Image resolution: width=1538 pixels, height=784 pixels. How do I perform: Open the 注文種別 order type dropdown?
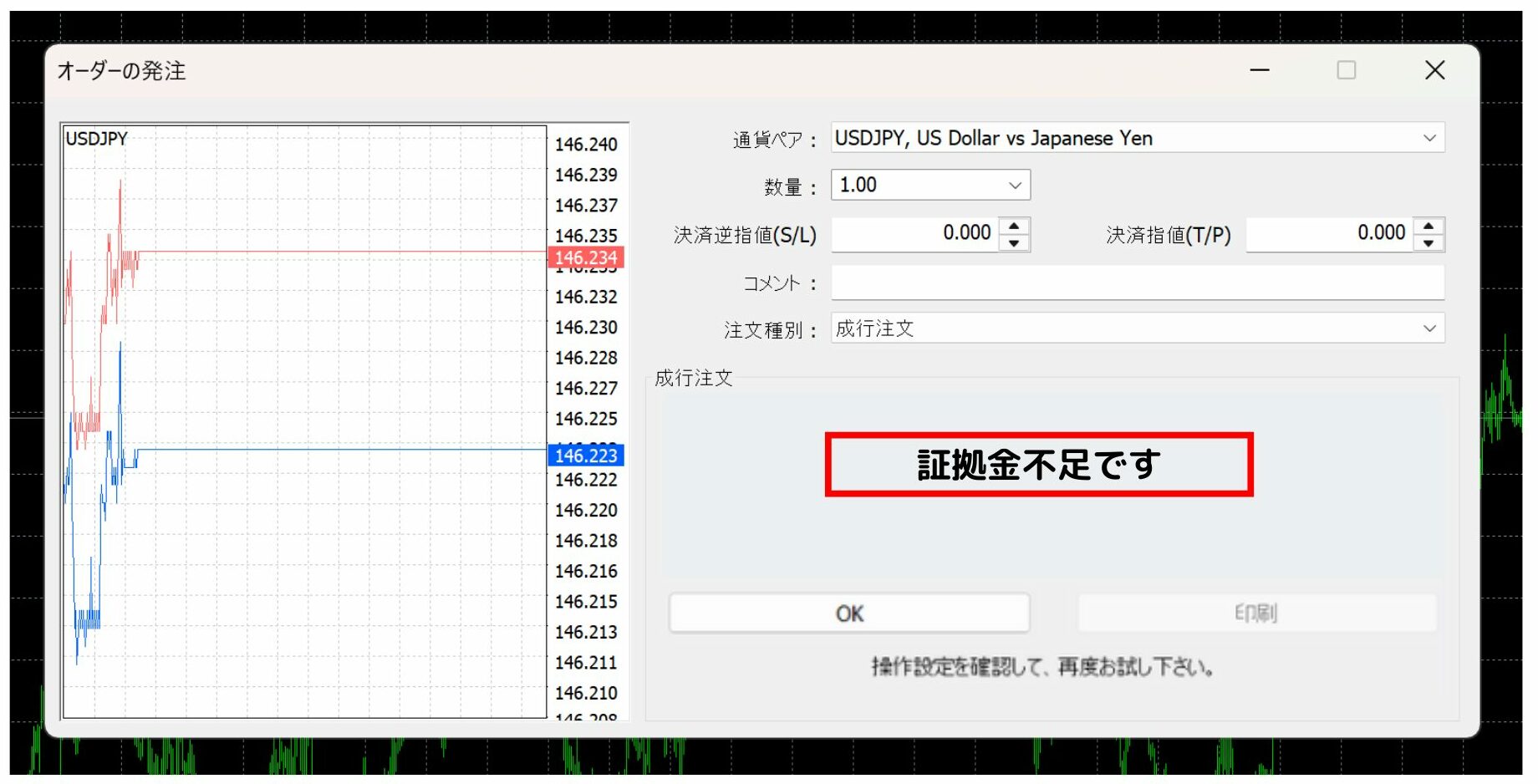pos(1429,328)
